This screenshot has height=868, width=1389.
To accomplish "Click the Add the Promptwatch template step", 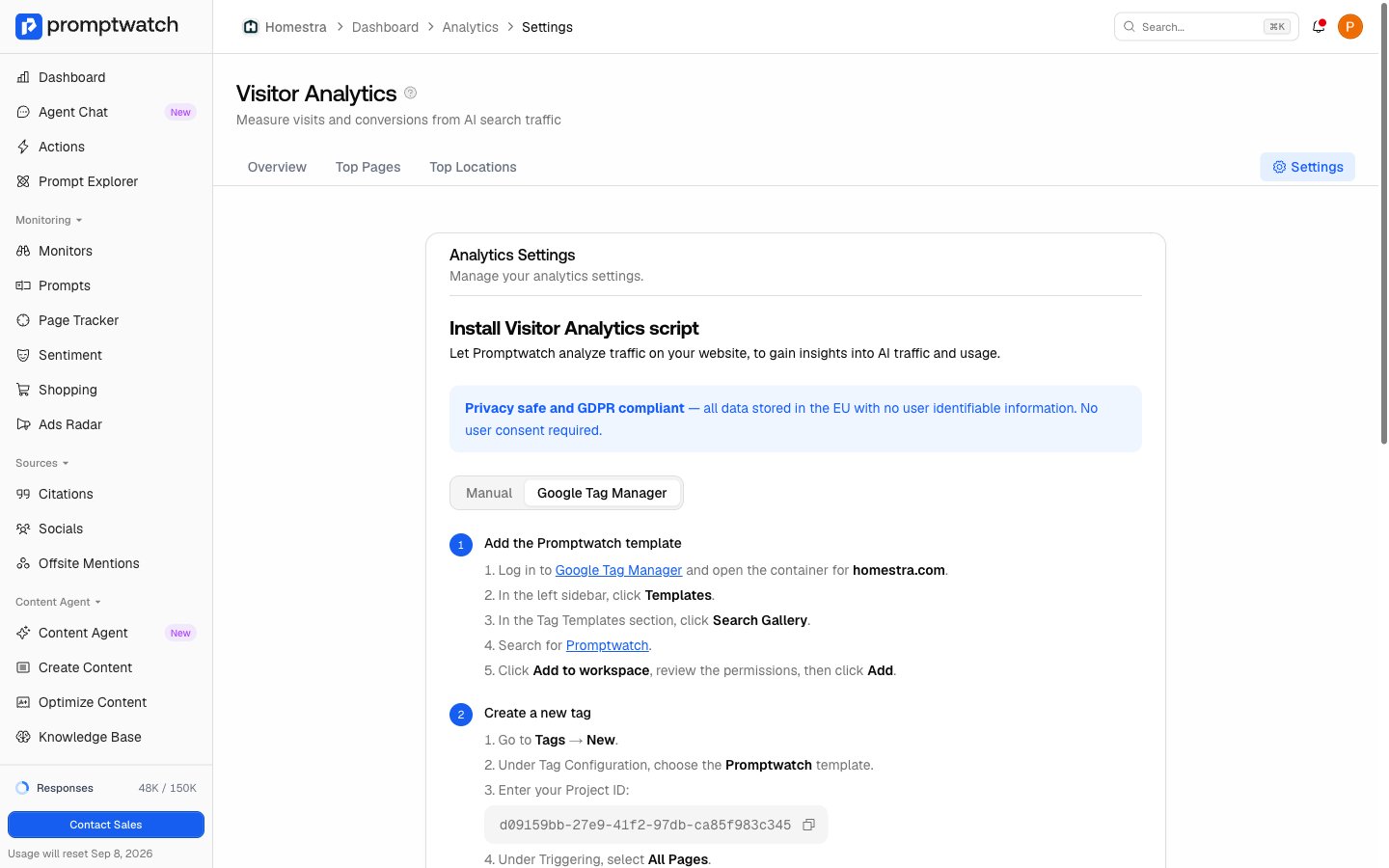I will click(x=583, y=543).
